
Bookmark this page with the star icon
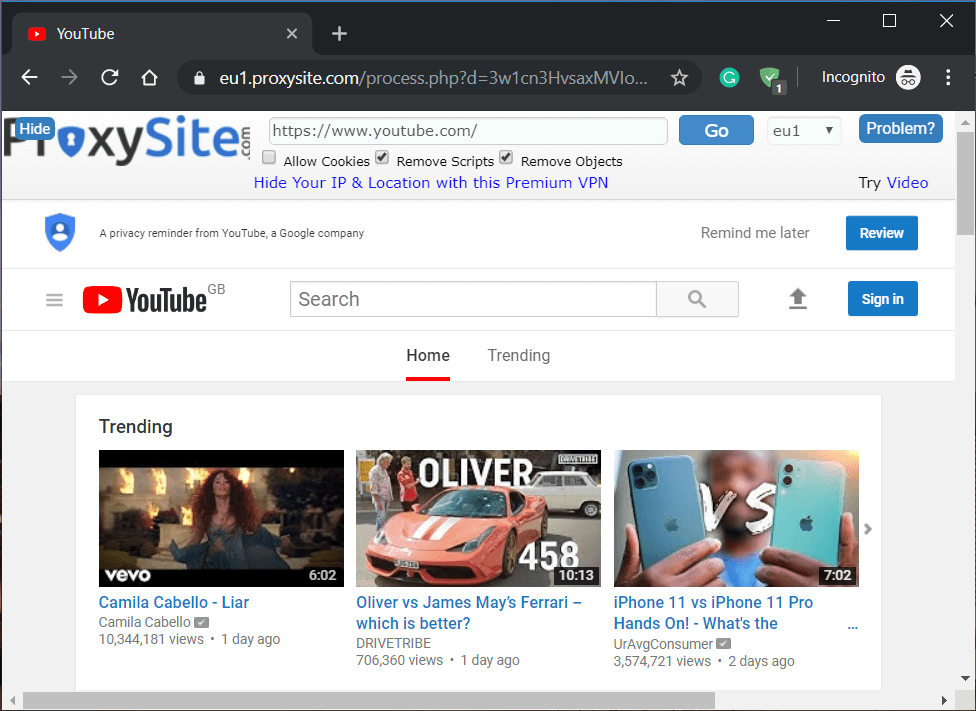[679, 78]
